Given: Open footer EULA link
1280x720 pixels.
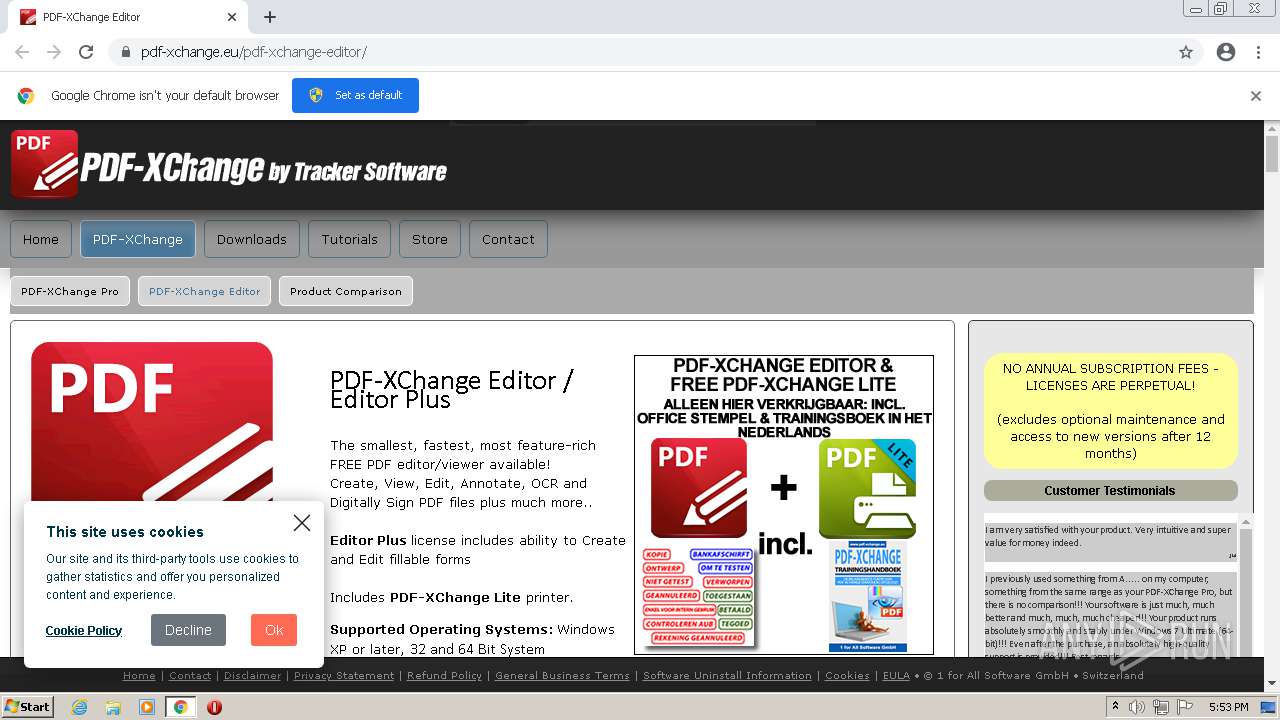Looking at the screenshot, I should point(896,676).
